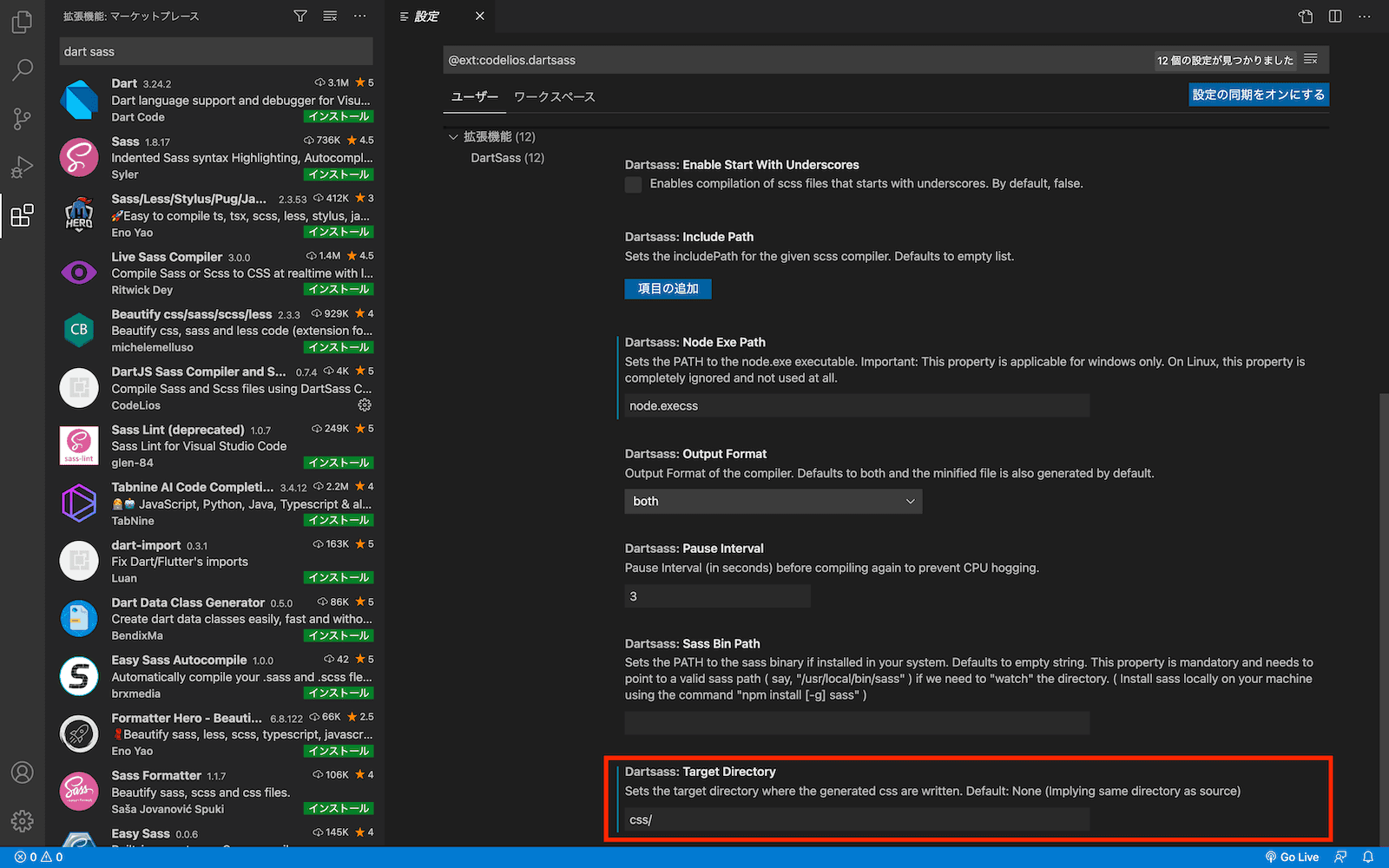The width and height of the screenshot is (1389, 868).
Task: Open the manage gear on DartJS Sass Compiler extension
Action: click(365, 404)
